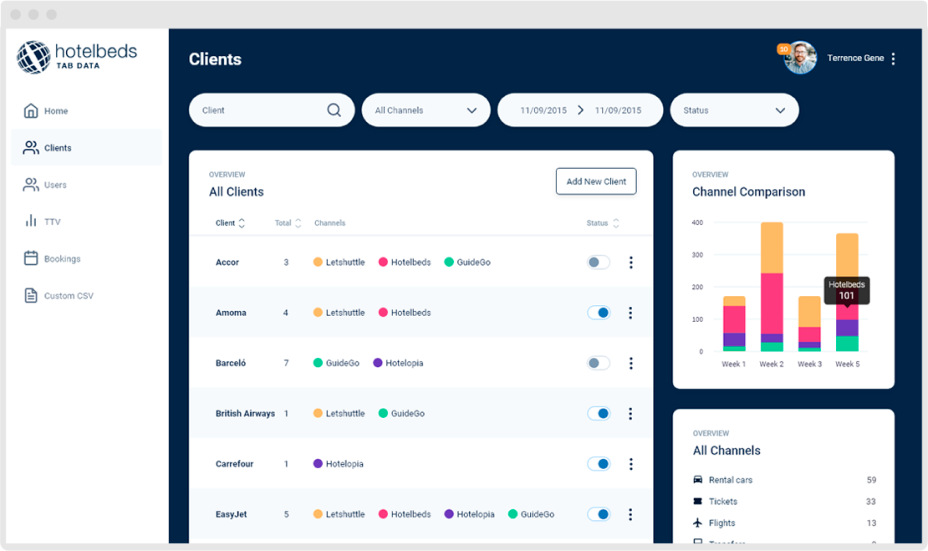Open Custom CSV in the sidebar
Image resolution: width=928 pixels, height=551 pixels.
tap(67, 296)
